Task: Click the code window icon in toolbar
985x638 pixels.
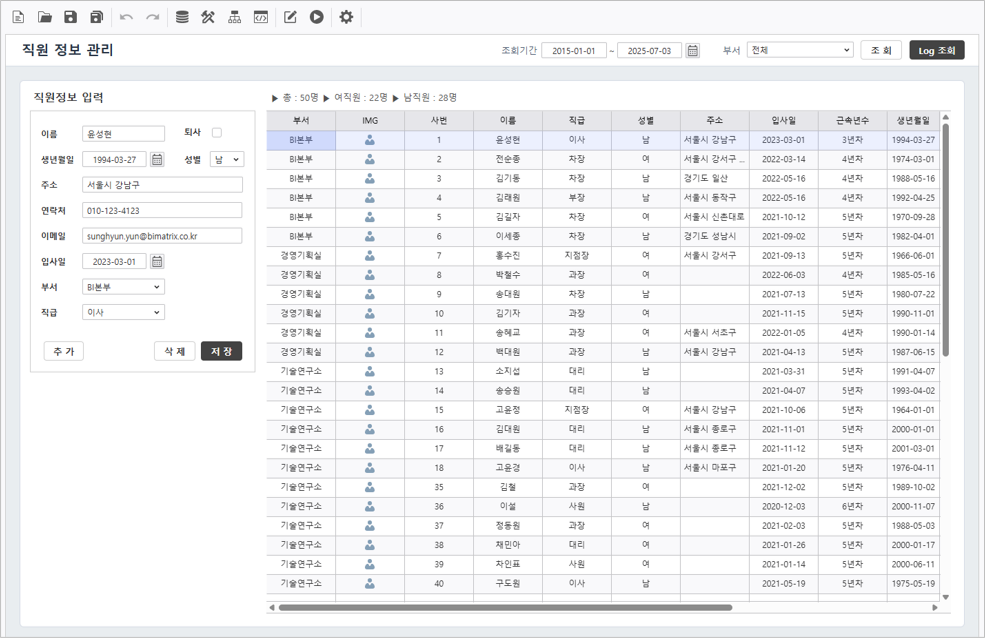Action: coord(260,17)
